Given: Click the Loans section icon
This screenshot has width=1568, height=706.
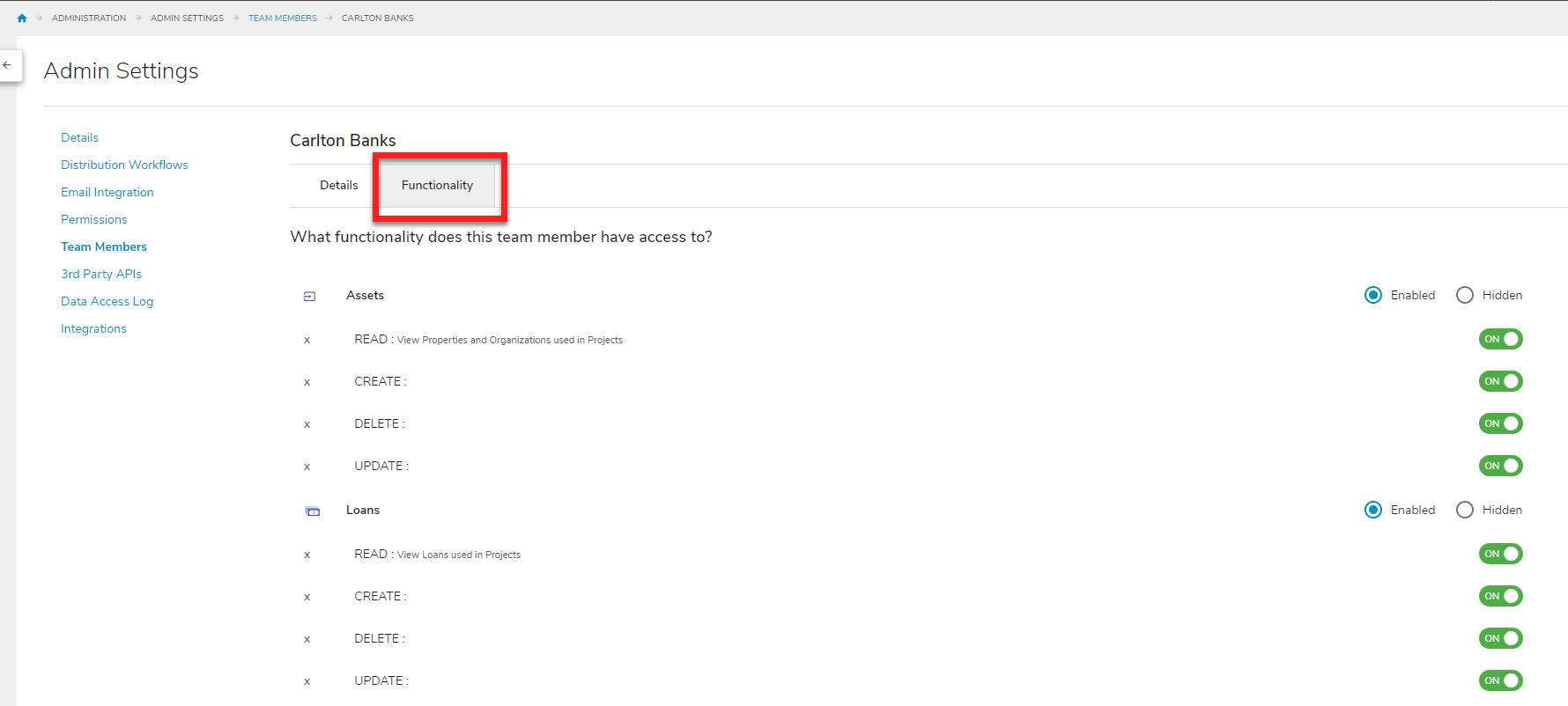Looking at the screenshot, I should pos(313,511).
